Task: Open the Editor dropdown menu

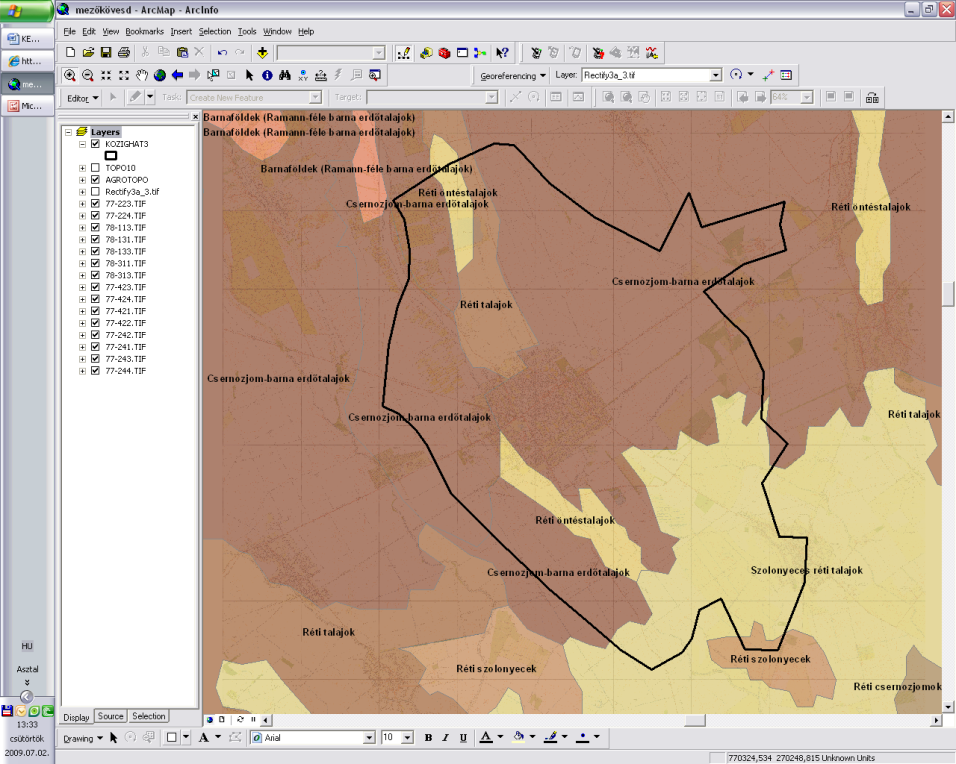Action: pyautogui.click(x=82, y=98)
